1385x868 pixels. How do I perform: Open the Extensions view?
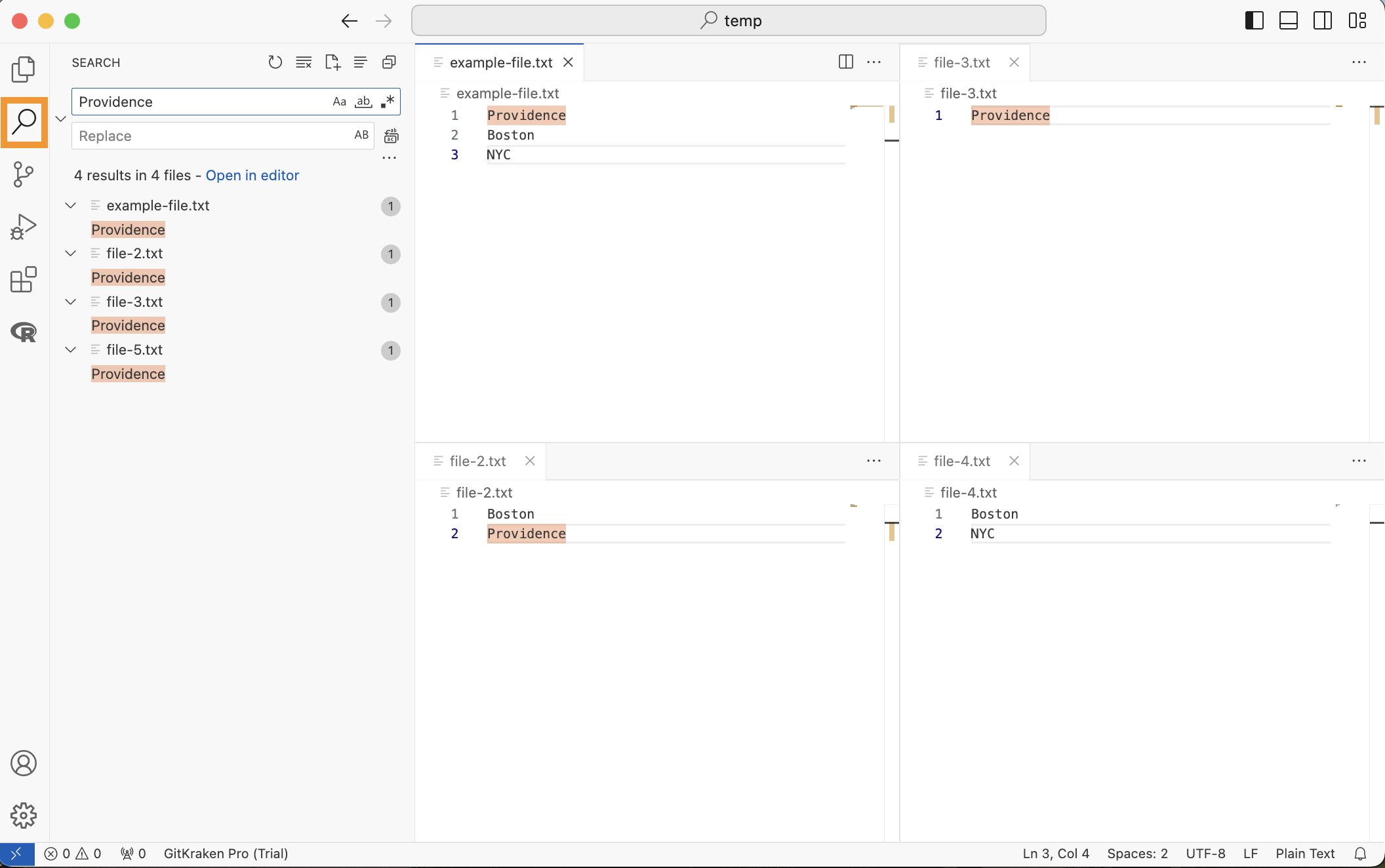click(x=24, y=280)
